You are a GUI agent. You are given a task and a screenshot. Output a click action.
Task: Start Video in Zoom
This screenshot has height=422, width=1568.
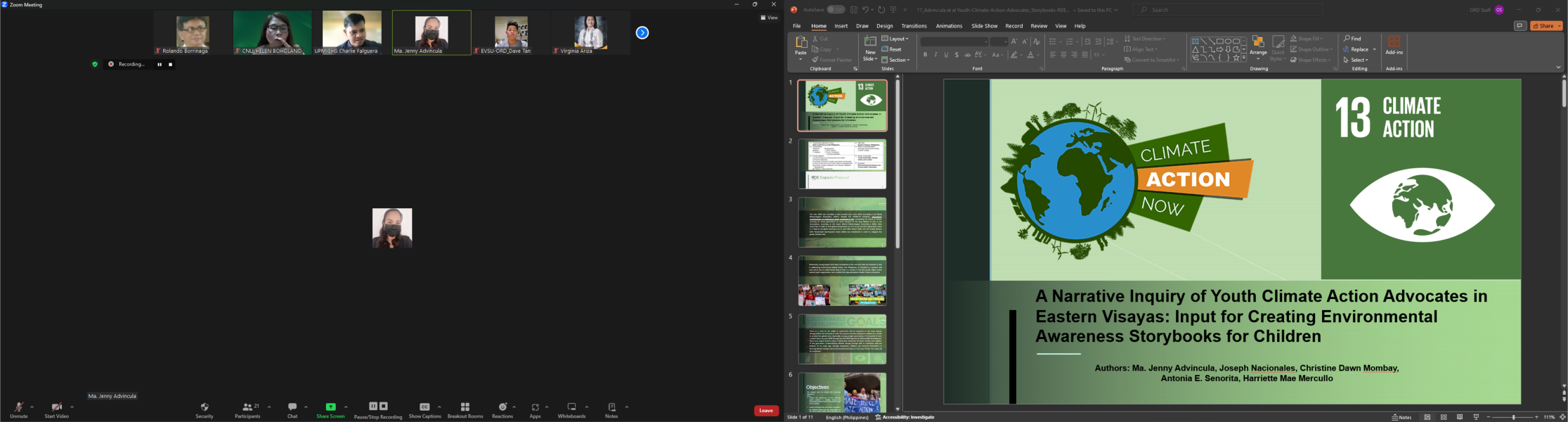click(x=57, y=411)
